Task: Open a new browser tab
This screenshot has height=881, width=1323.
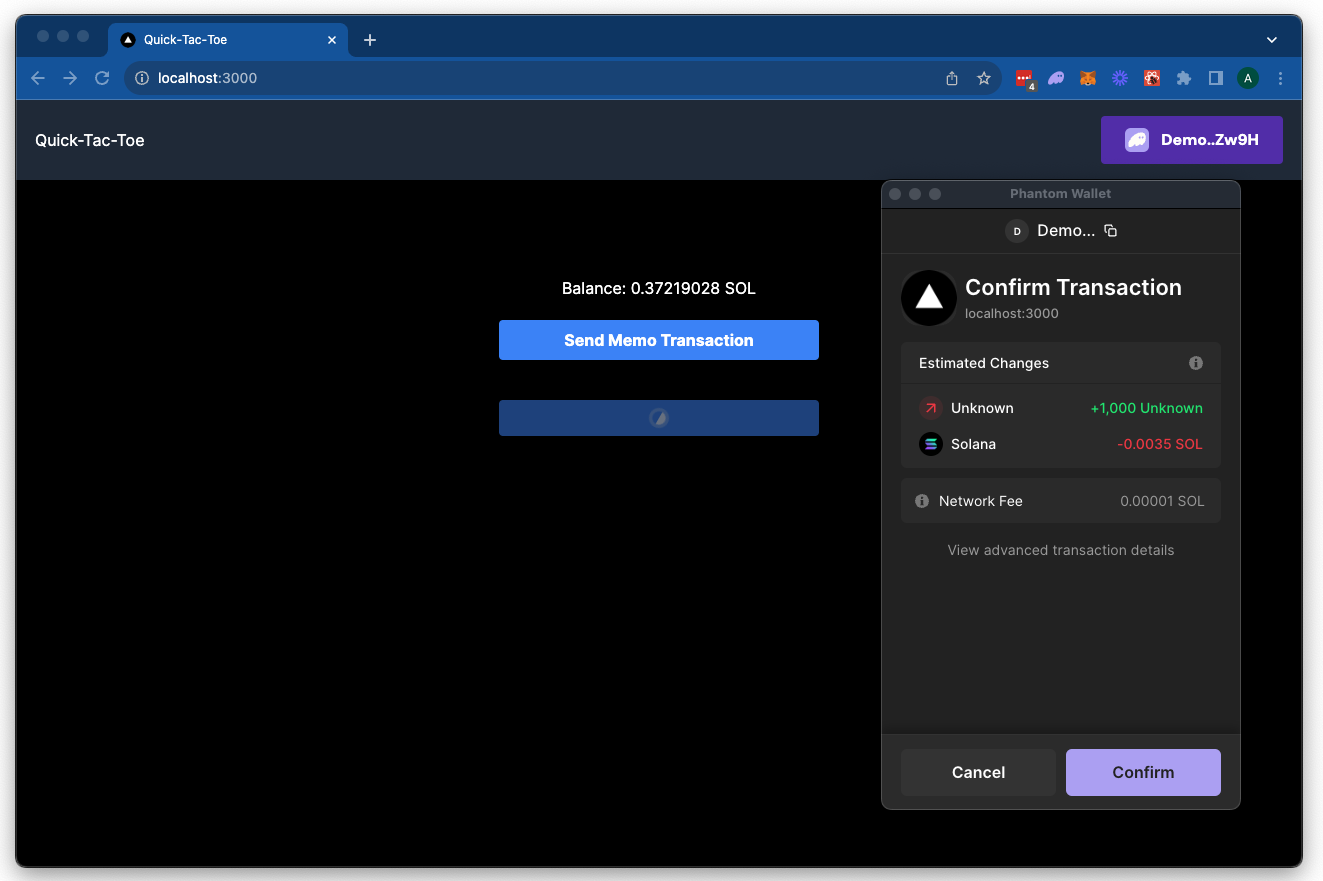Action: [370, 40]
